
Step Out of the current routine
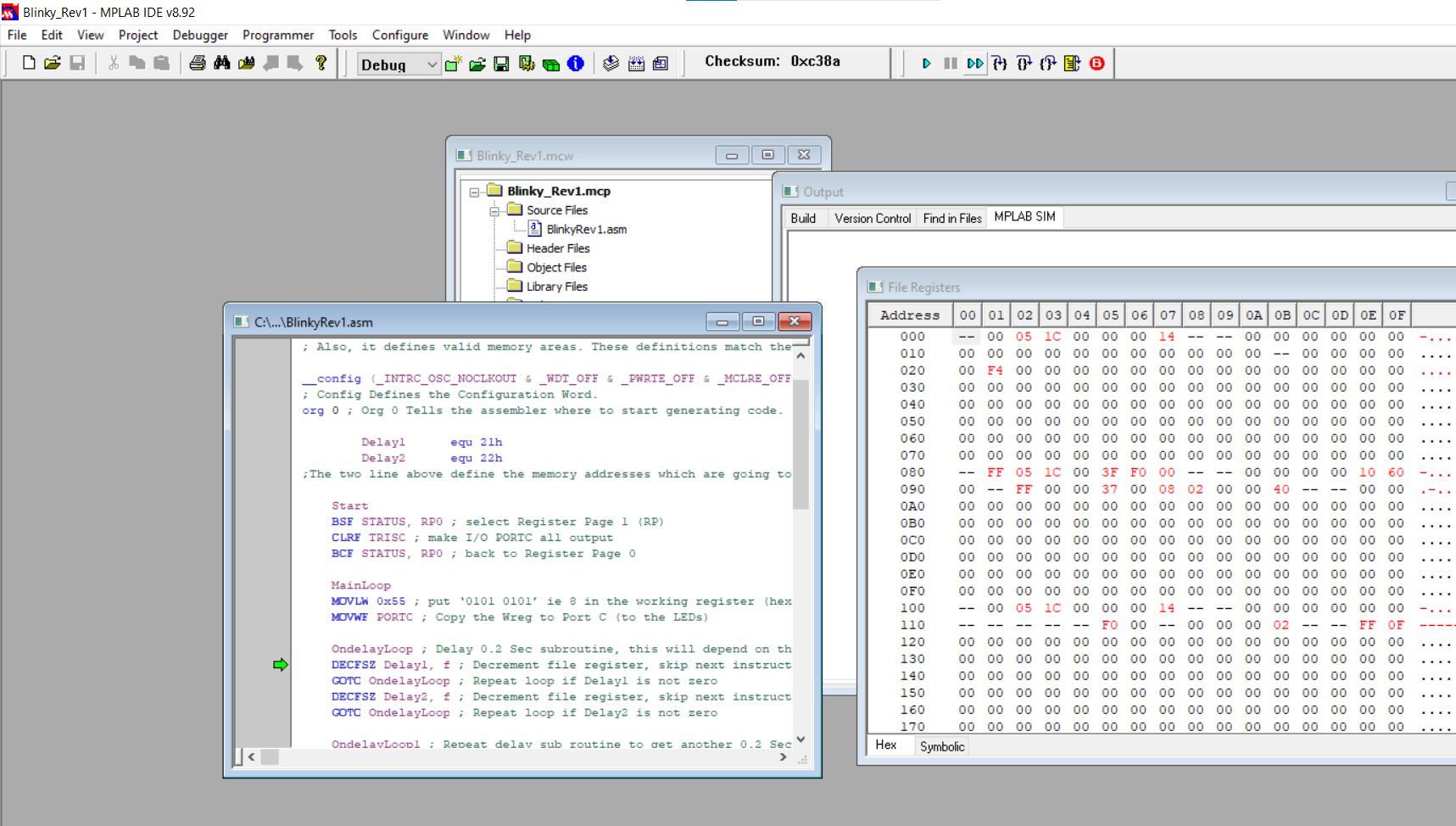1046,62
